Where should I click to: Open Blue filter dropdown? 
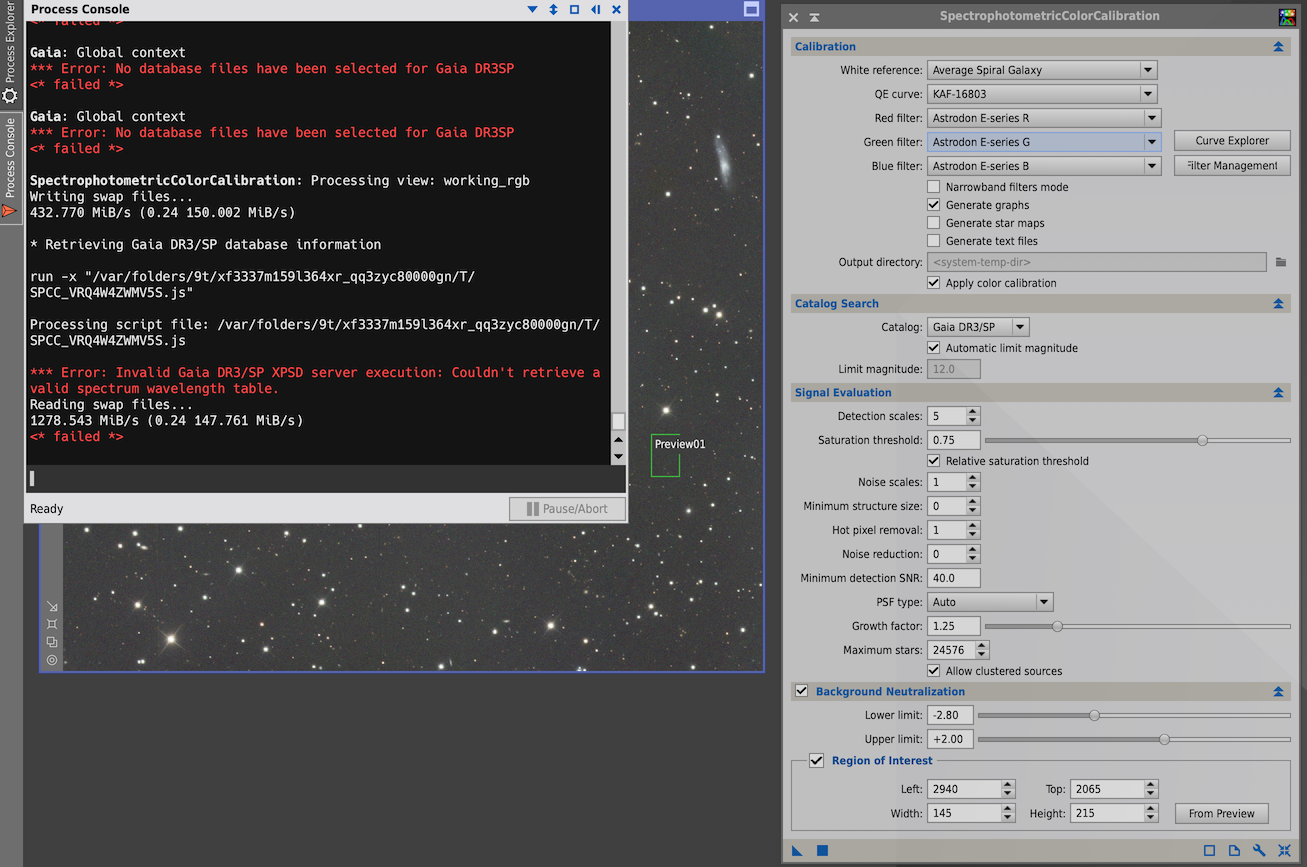tap(1044, 166)
